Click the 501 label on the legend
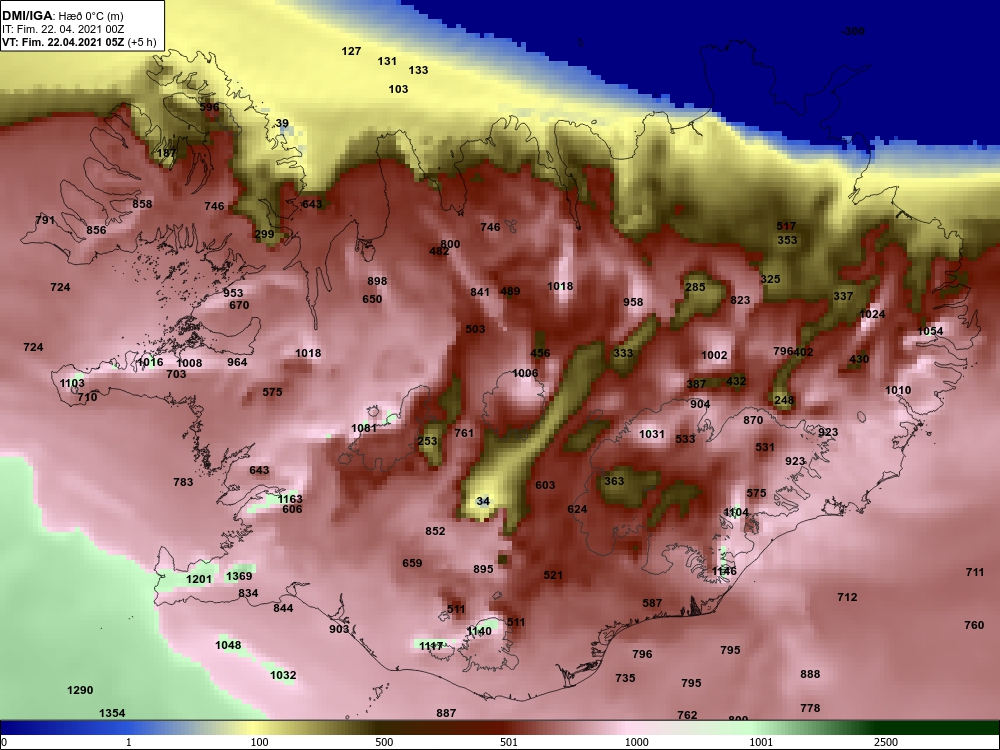This screenshot has height=750, width=1000. [508, 742]
